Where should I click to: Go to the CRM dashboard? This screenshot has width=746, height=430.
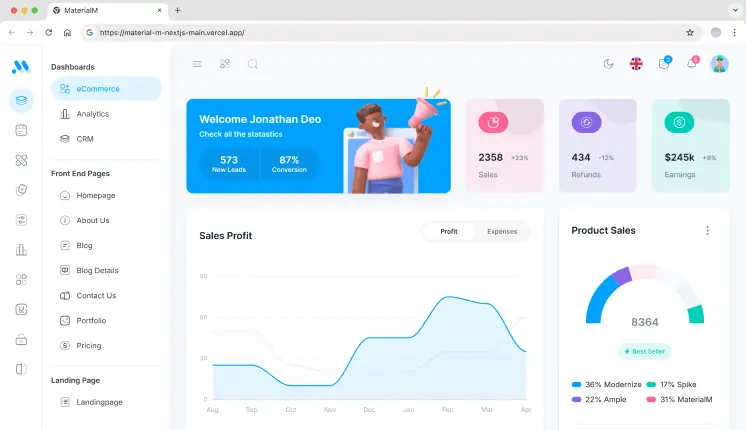click(x=85, y=139)
